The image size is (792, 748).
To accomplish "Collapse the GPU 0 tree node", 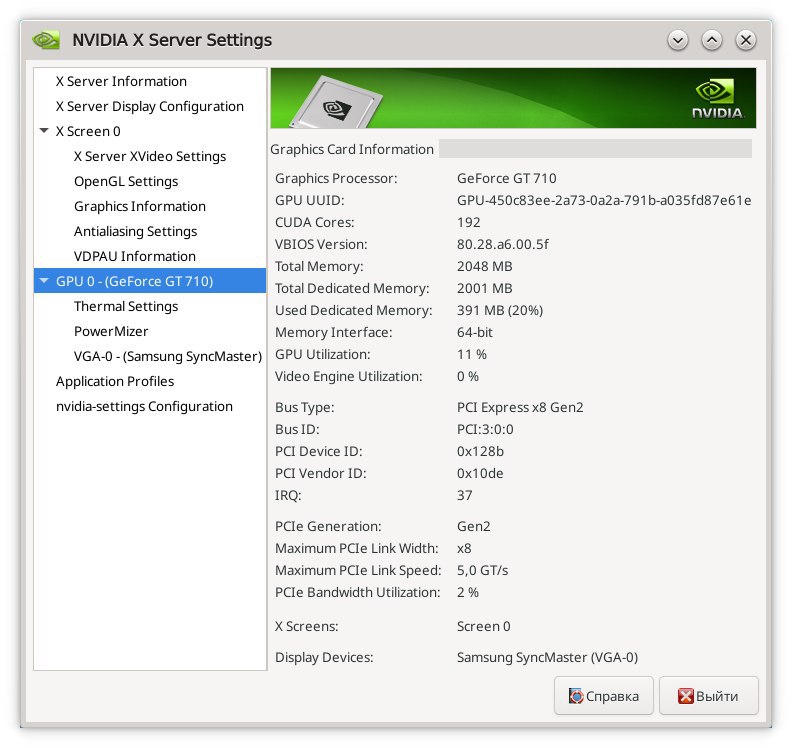I will click(44, 280).
